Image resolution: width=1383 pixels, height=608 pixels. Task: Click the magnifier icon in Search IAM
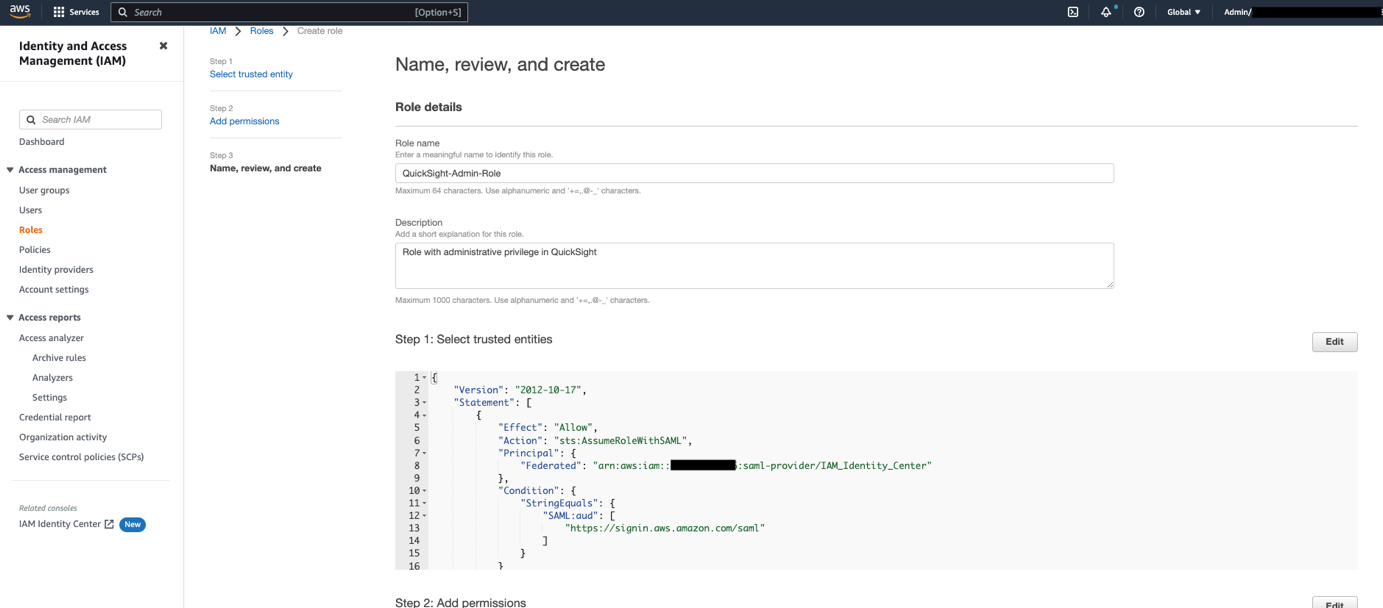pos(31,120)
